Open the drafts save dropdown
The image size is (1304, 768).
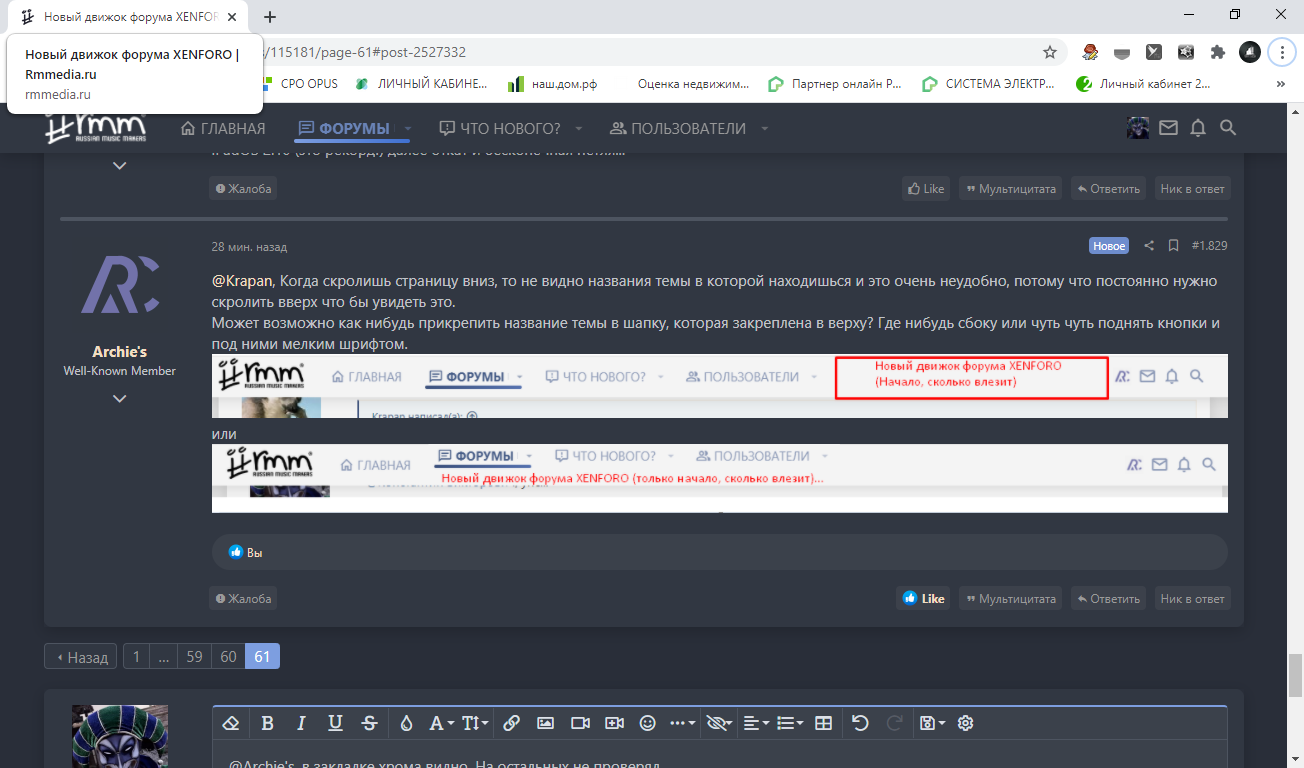932,723
